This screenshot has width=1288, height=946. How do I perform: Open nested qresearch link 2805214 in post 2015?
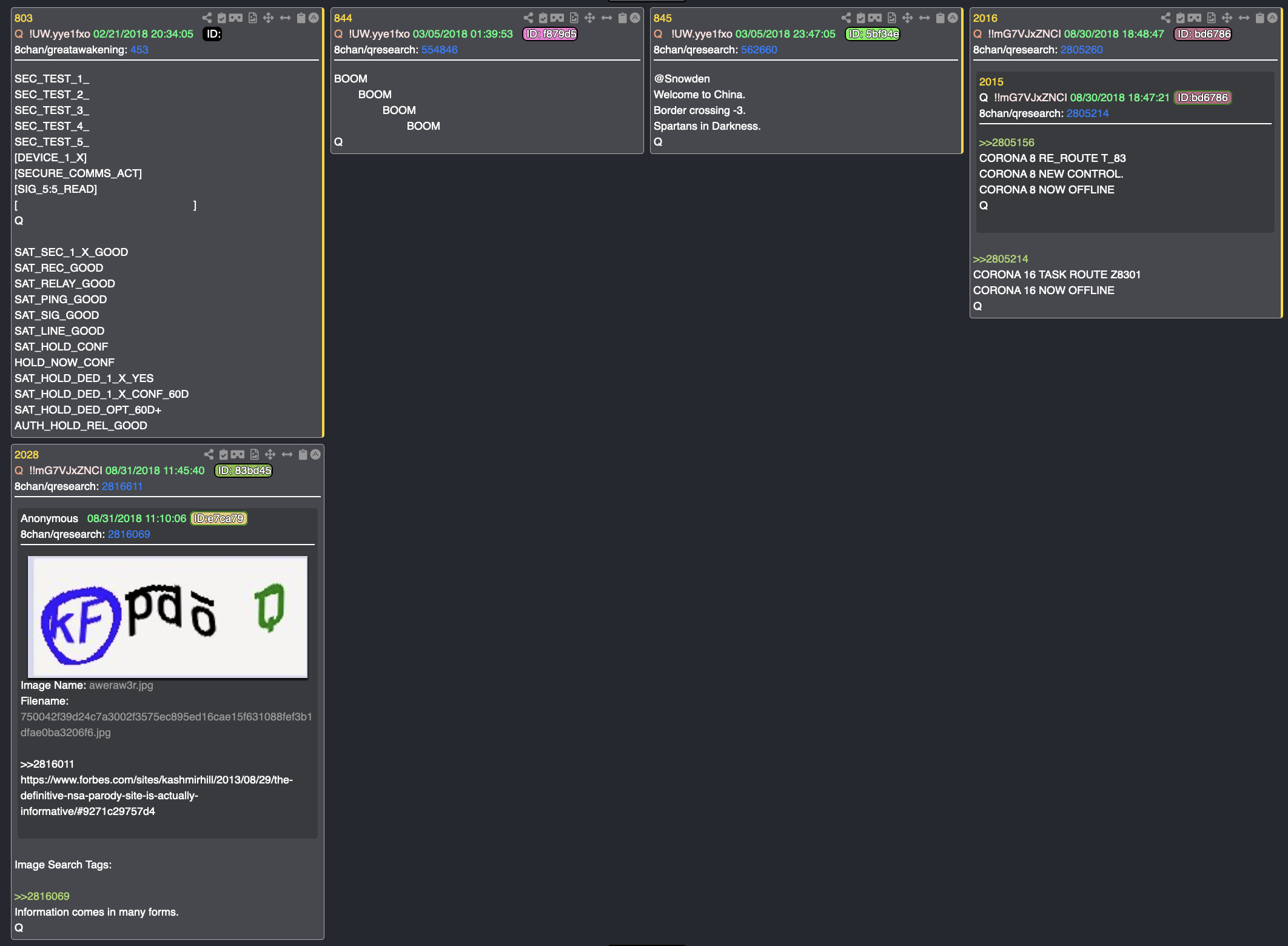pos(1087,113)
